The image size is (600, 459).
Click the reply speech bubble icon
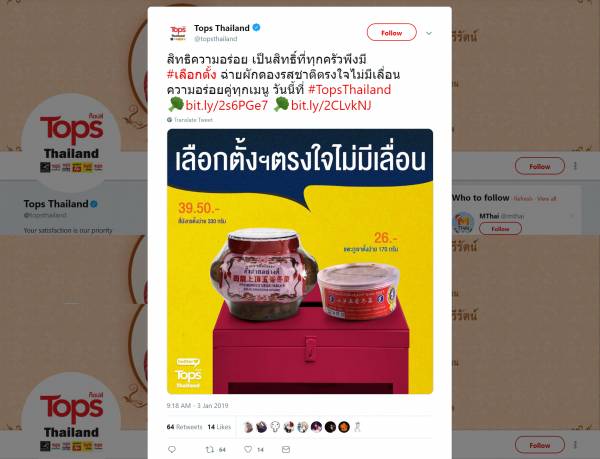point(172,449)
